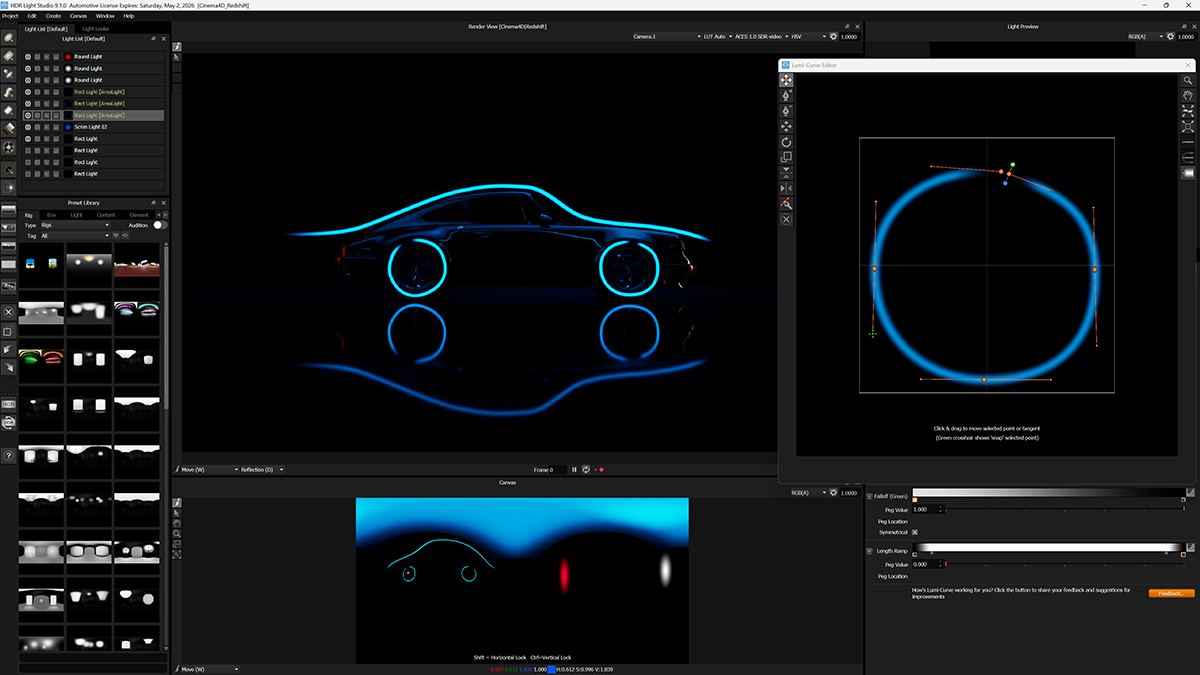Select the first Round Light in list

pos(88,57)
